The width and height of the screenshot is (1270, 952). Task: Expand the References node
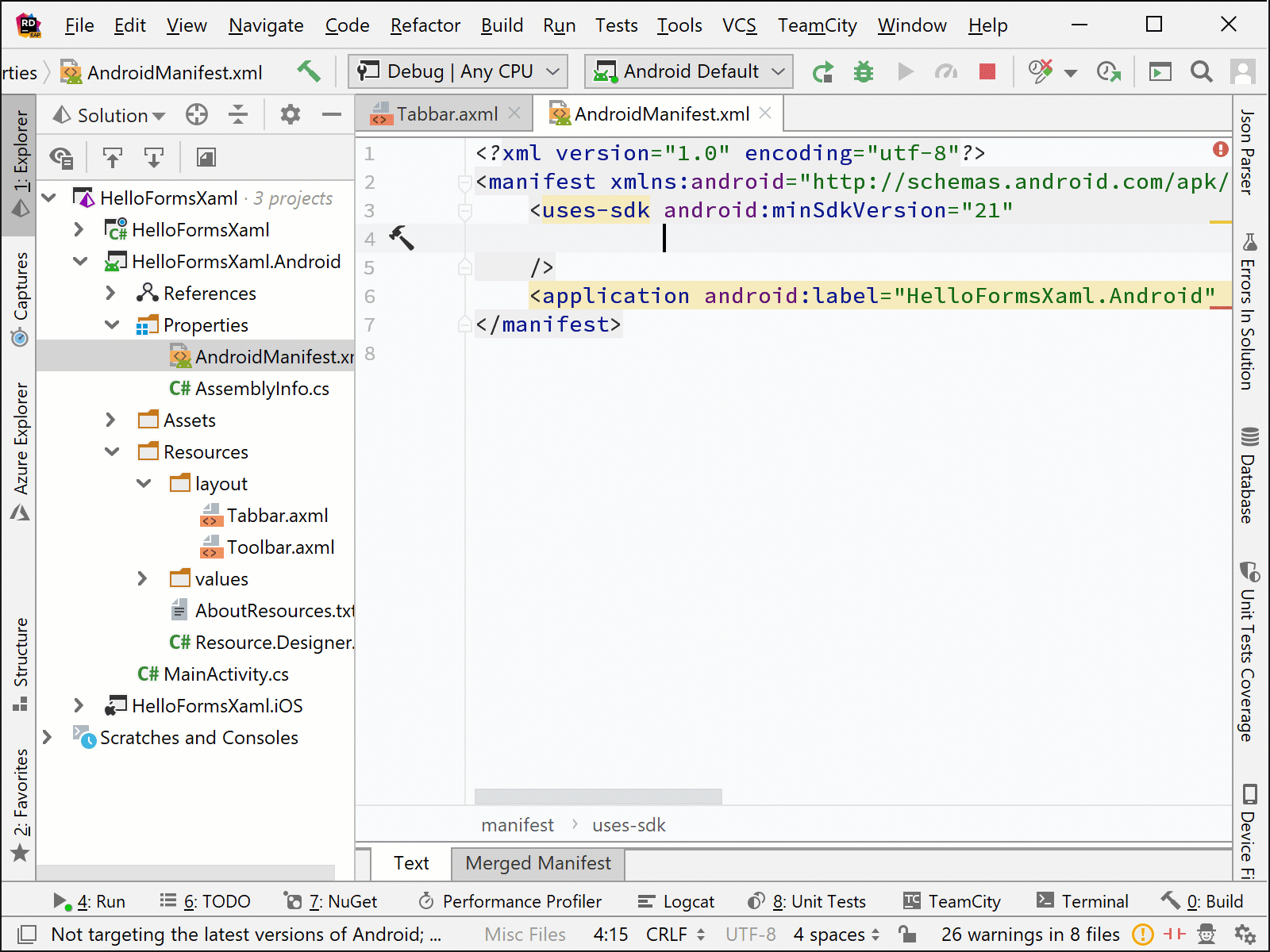111,293
